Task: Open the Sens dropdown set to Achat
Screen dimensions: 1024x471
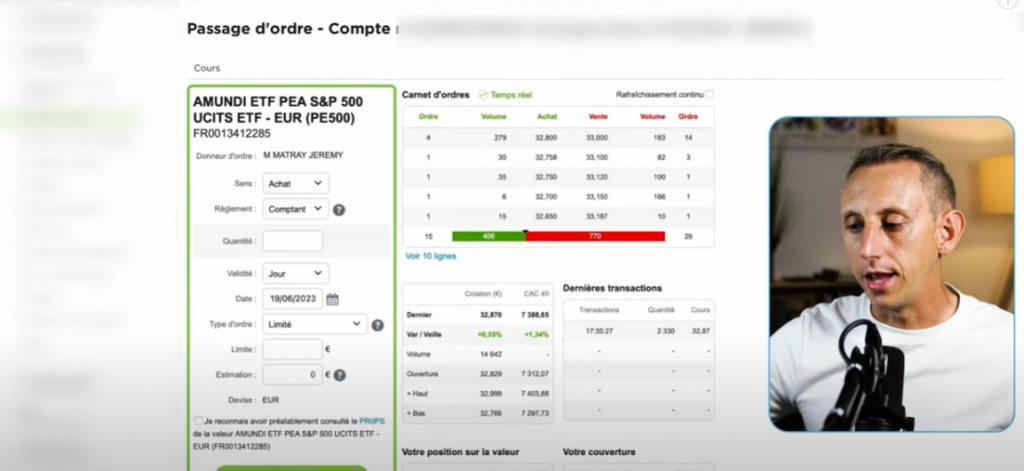Action: (x=295, y=184)
